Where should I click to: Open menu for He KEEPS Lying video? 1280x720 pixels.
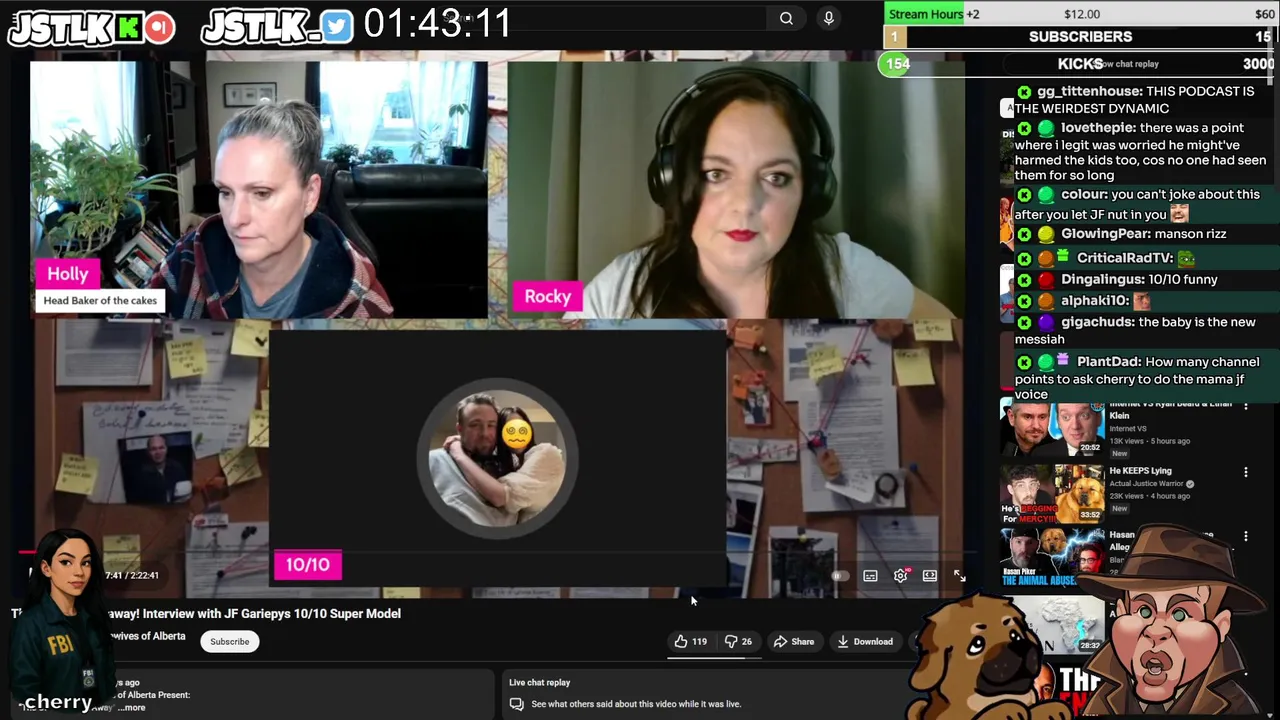pyautogui.click(x=1245, y=472)
